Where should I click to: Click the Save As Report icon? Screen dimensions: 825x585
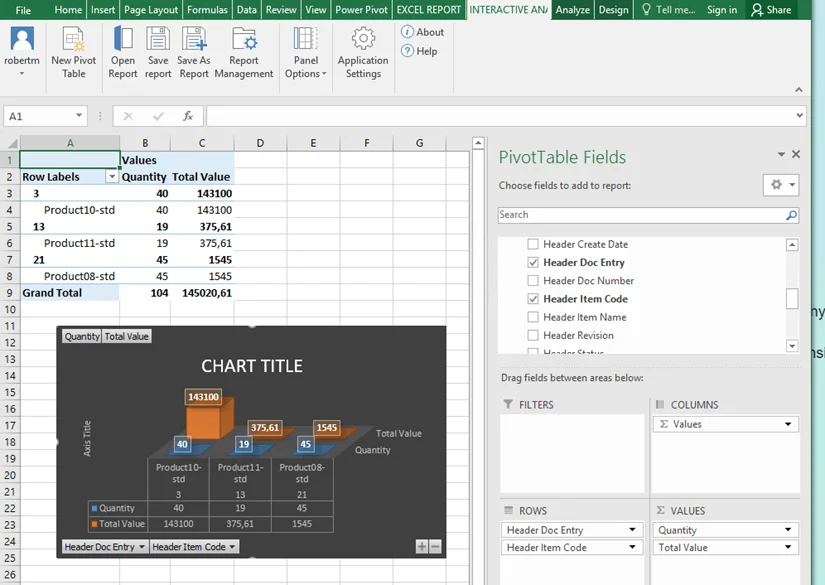point(194,41)
